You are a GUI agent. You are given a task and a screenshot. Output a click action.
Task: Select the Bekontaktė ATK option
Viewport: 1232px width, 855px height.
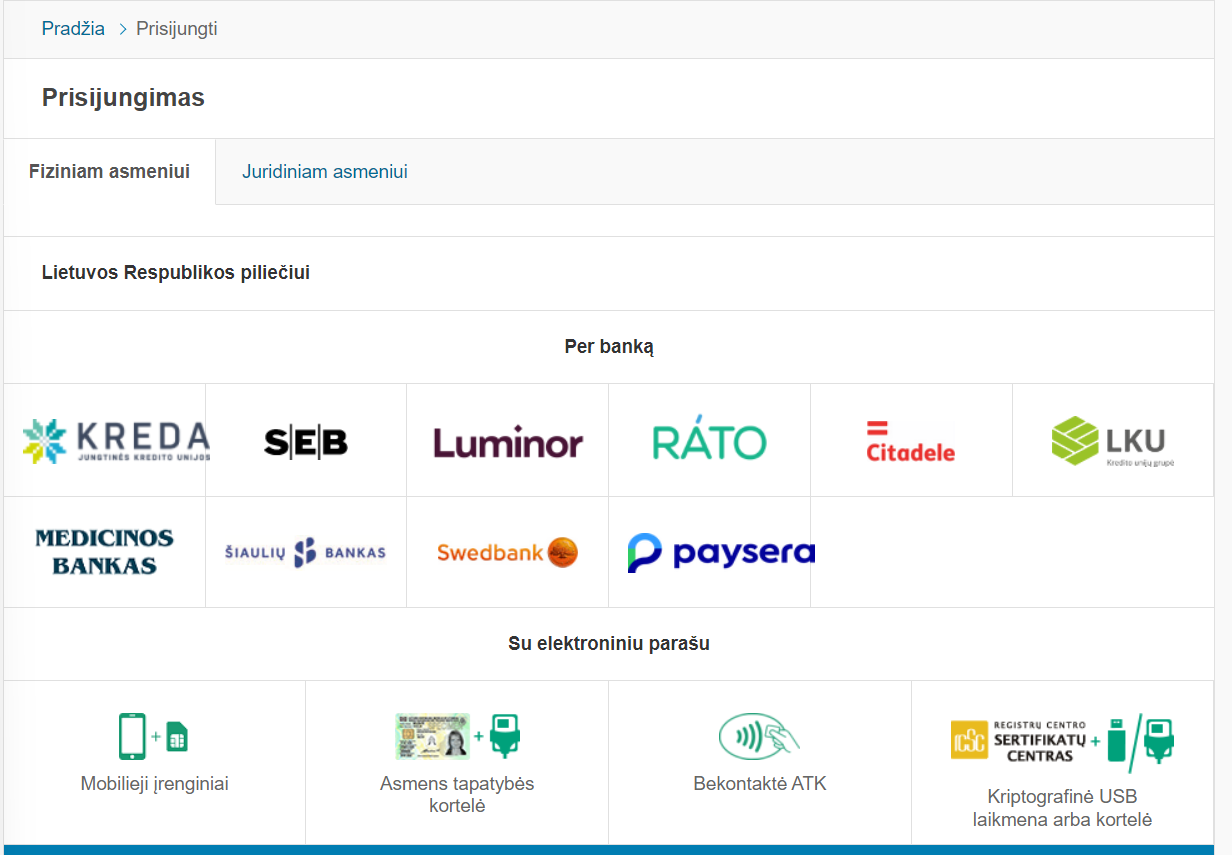(760, 784)
